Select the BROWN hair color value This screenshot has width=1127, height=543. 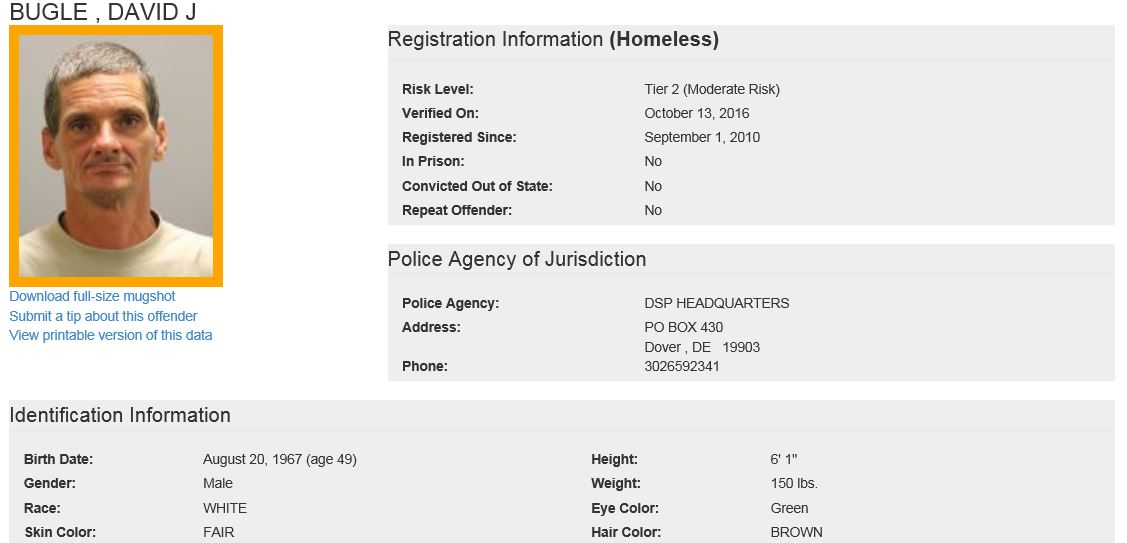[796, 532]
